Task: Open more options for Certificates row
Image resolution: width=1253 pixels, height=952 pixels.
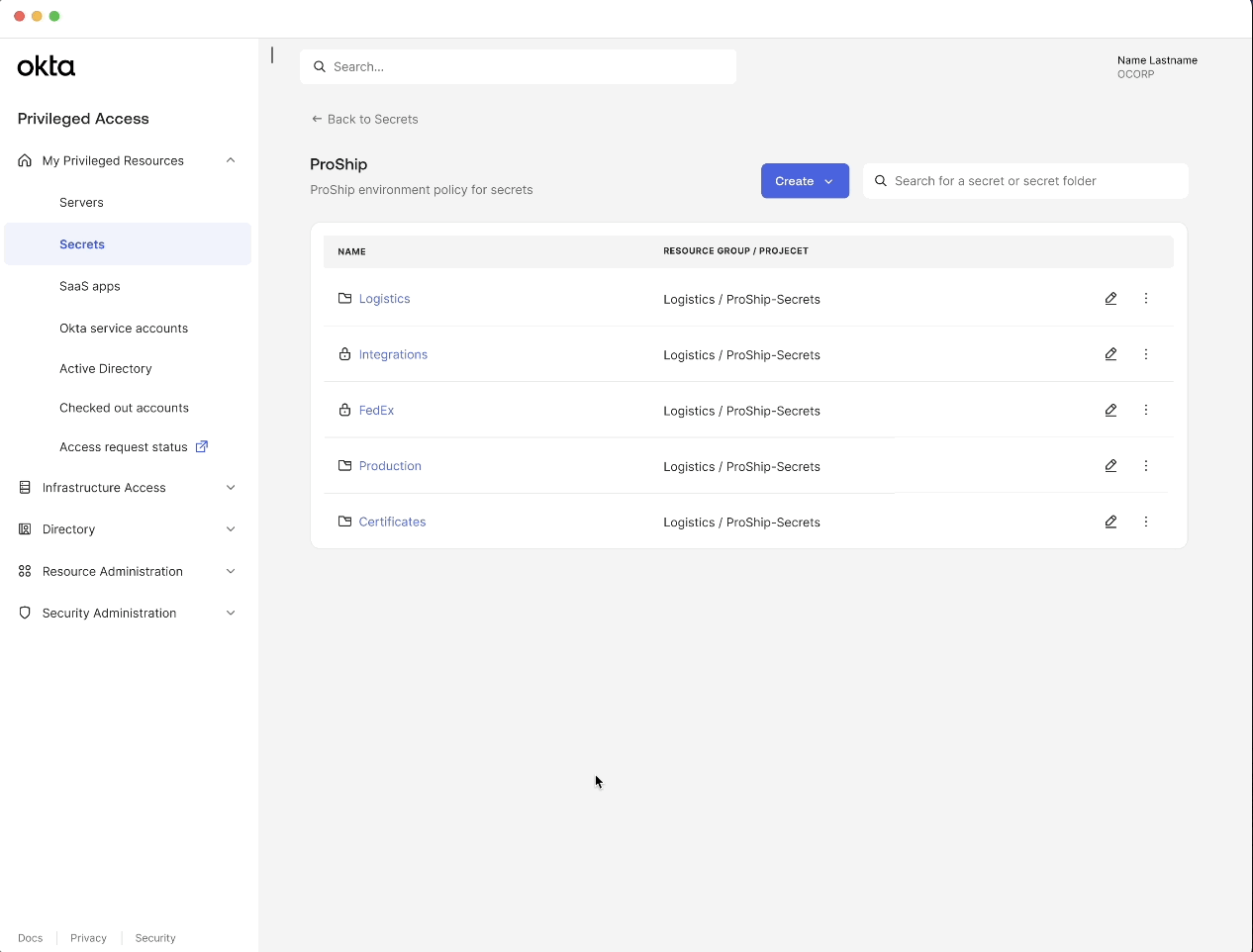Action: click(1146, 522)
